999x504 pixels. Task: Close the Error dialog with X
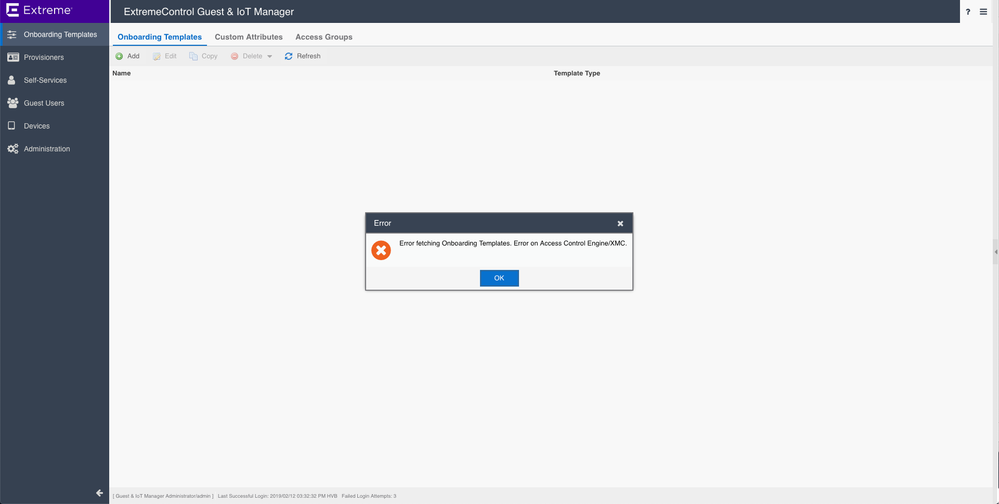pos(620,223)
